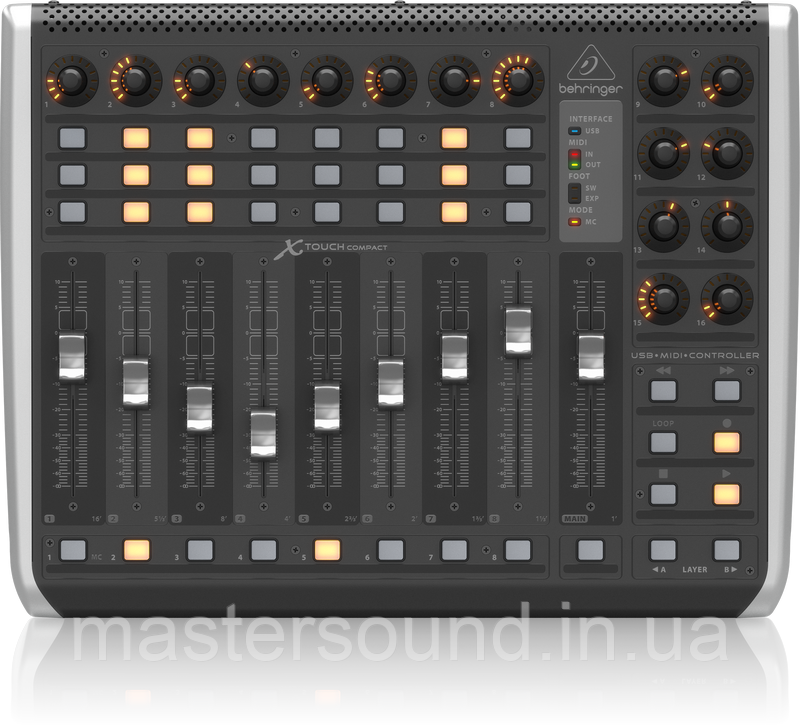Click rotary encoder knob 4
The height and width of the screenshot is (726, 800).
(263, 80)
